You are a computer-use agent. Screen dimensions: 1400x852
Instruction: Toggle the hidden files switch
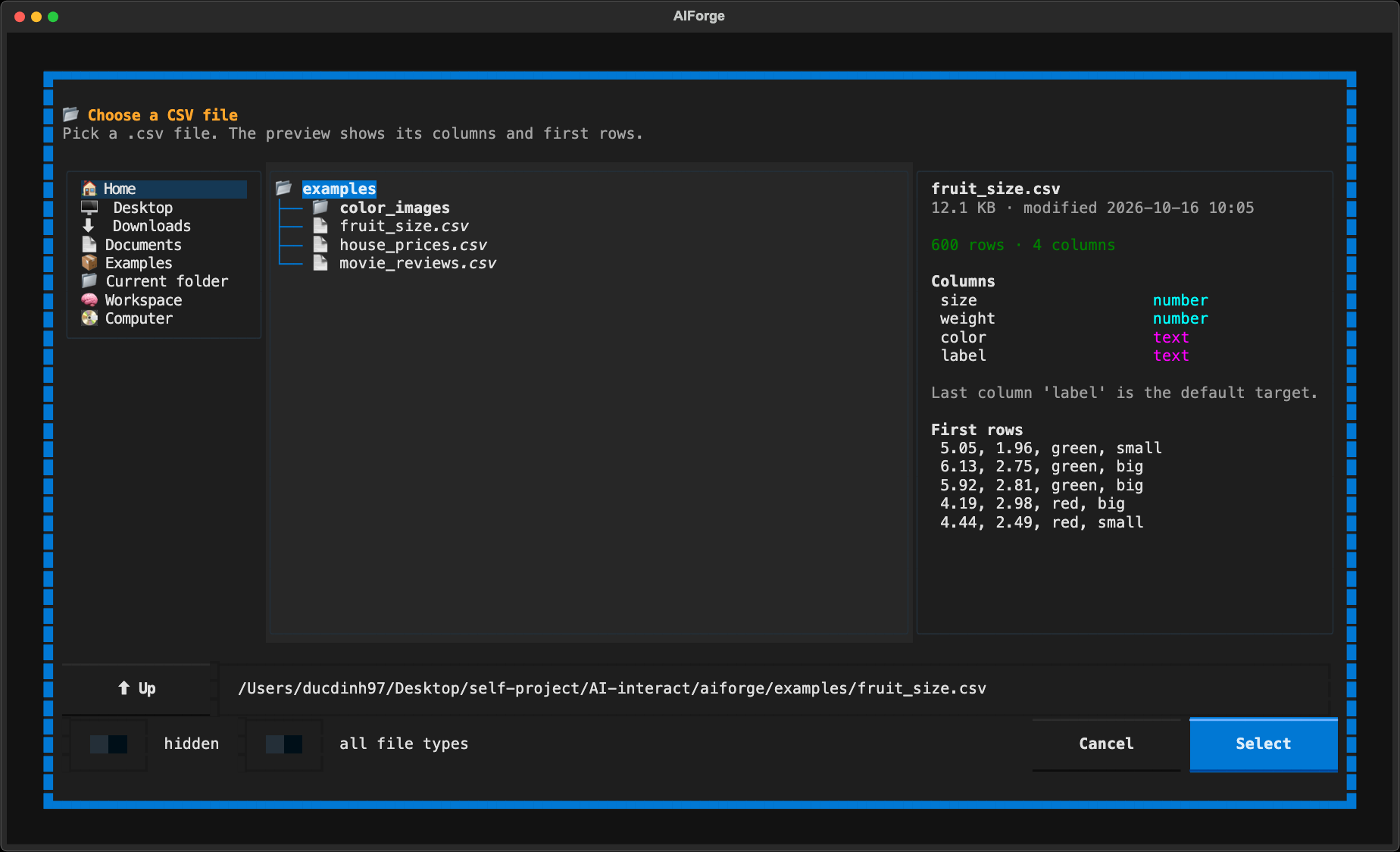coord(108,744)
